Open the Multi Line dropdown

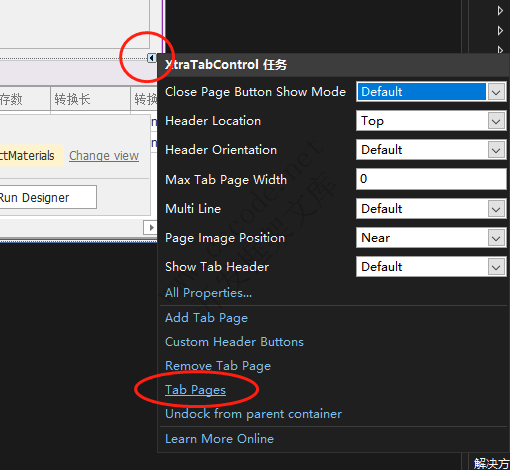(x=496, y=209)
